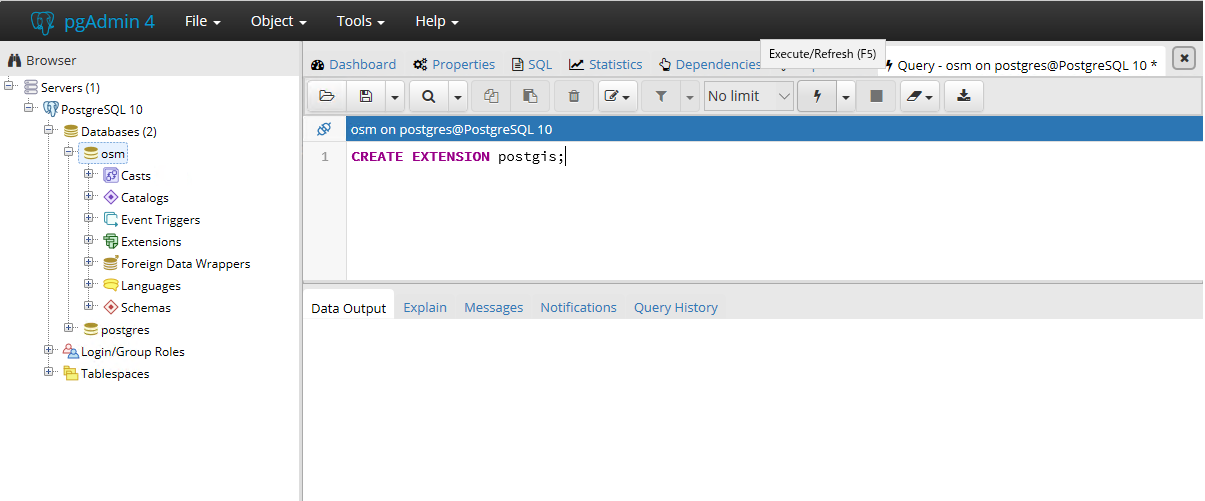Expand the Schemas tree node

(89, 307)
